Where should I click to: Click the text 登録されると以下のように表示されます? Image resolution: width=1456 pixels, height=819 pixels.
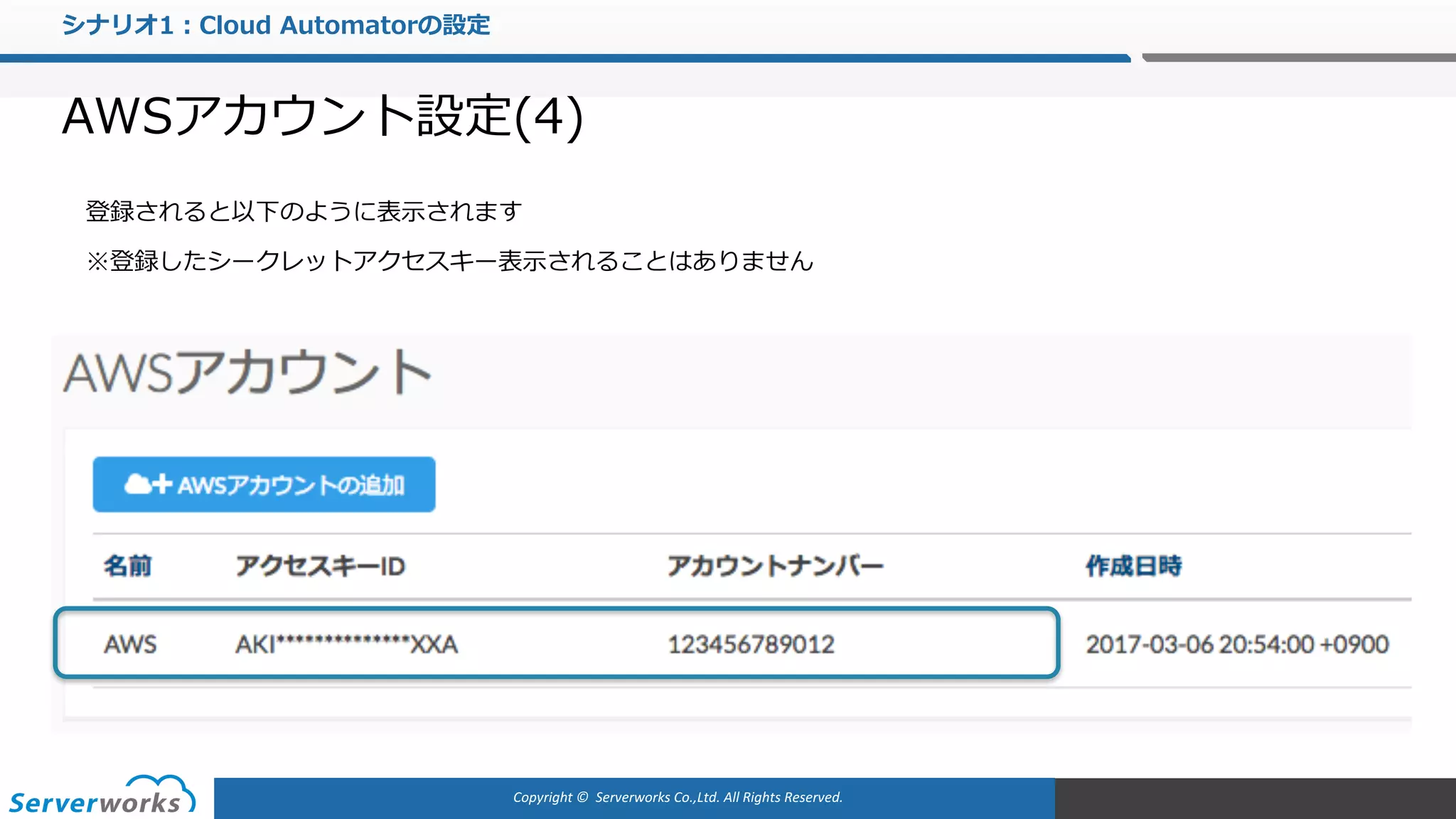[x=304, y=211]
